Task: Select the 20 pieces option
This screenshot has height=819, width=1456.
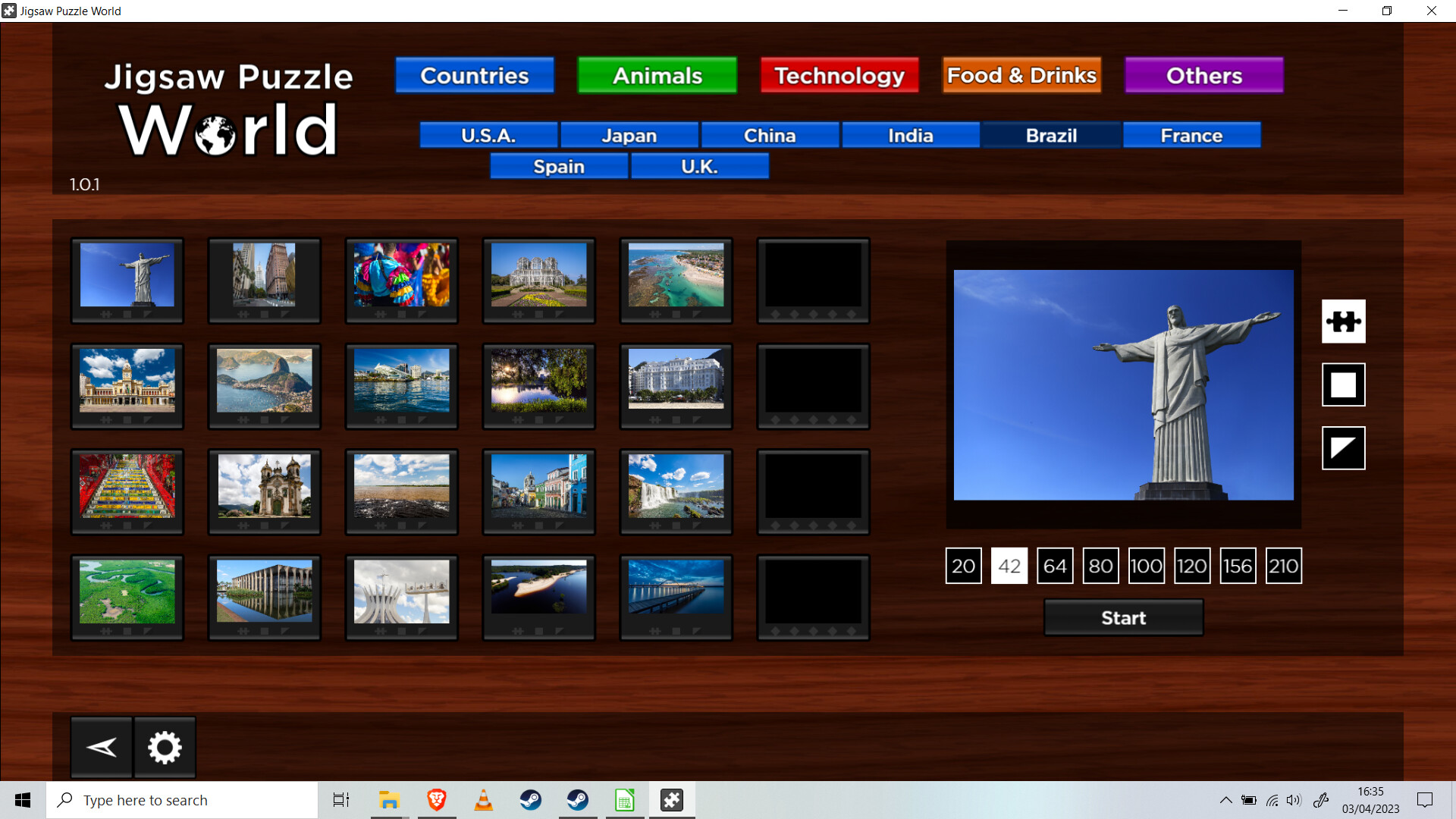Action: pyautogui.click(x=963, y=565)
